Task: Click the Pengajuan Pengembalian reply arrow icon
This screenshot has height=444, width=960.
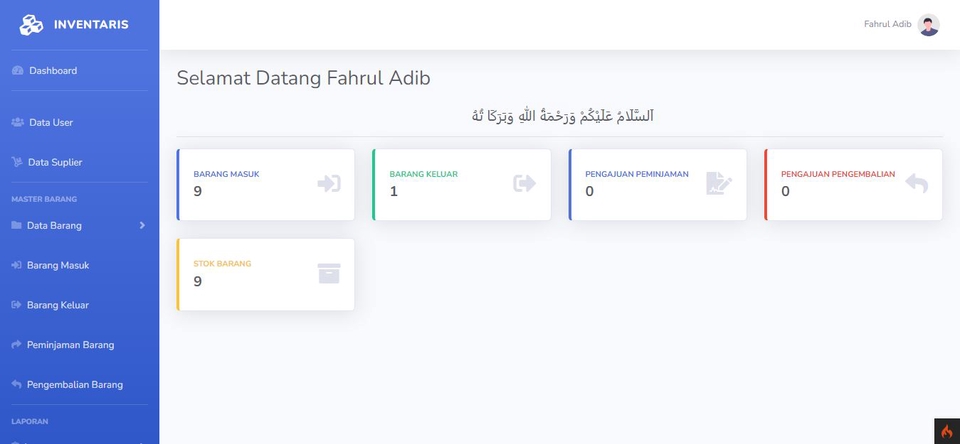Action: pyautogui.click(x=916, y=183)
